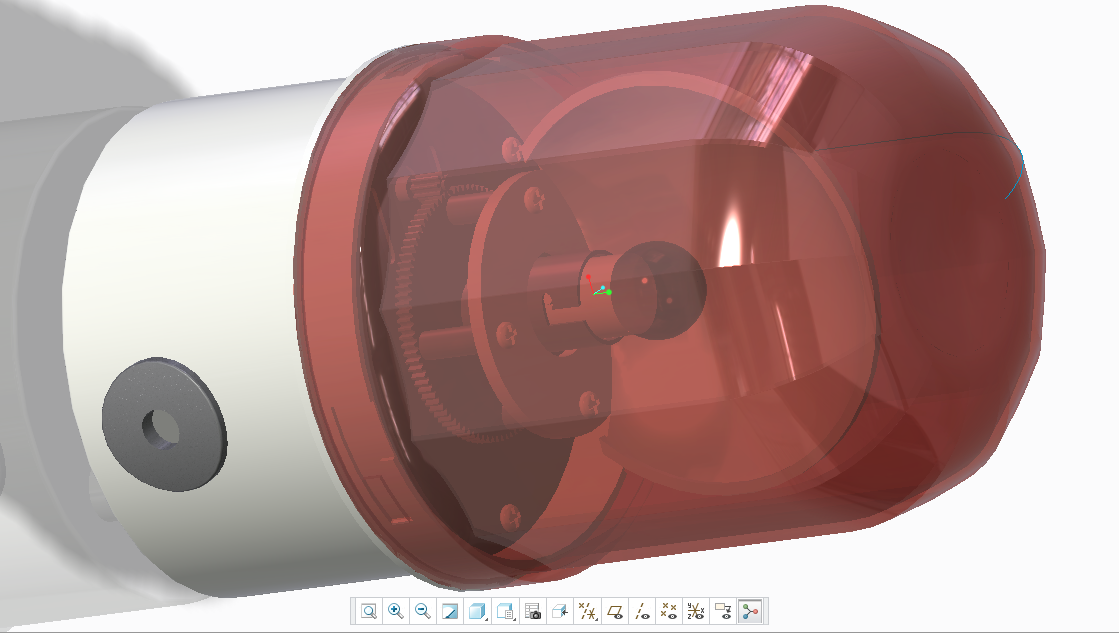
Task: Click the Zoom Out magnifier icon
Action: point(422,612)
